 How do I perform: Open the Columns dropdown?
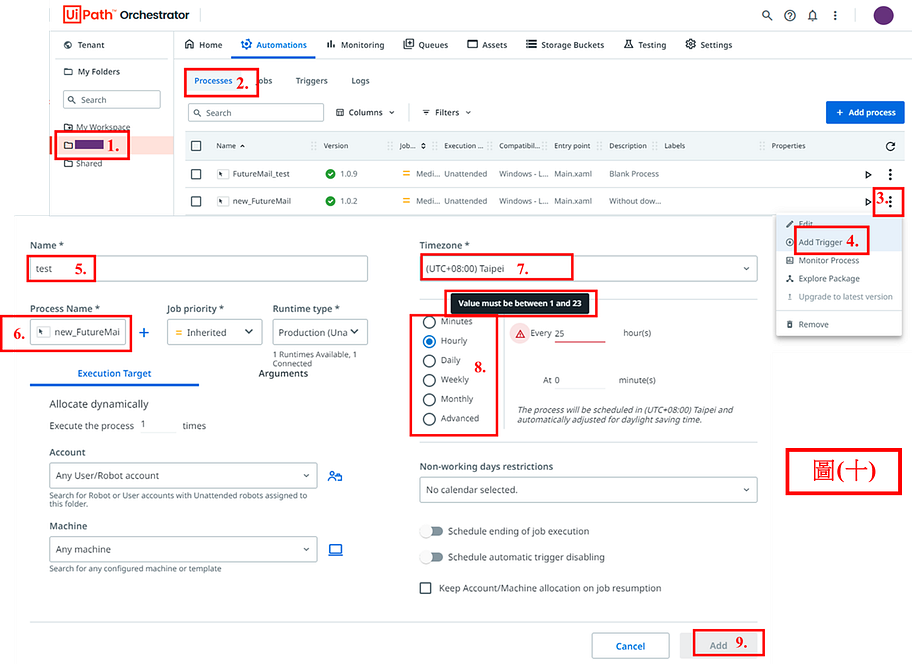(x=365, y=113)
